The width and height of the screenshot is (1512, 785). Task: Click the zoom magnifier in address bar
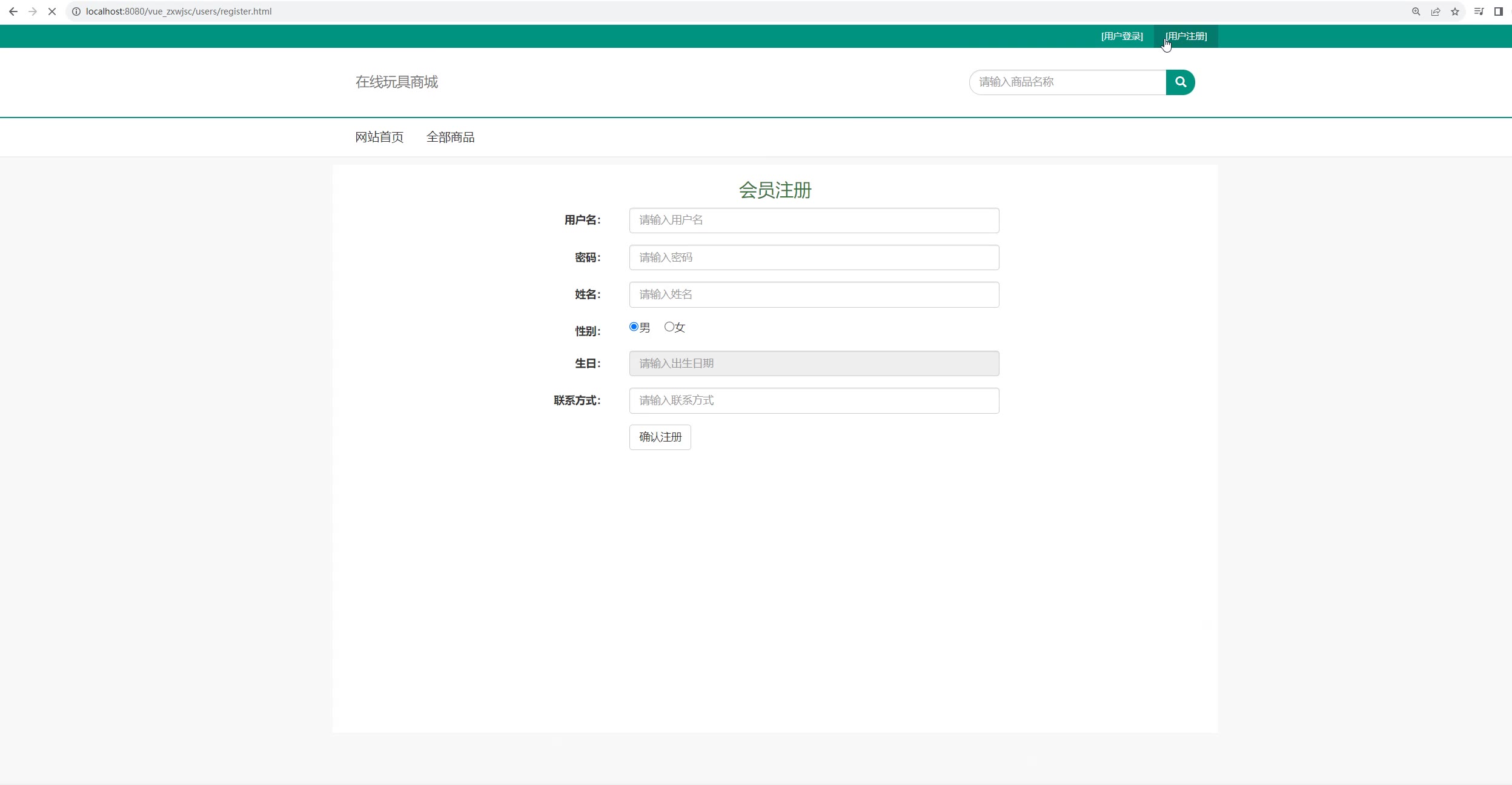(1416, 12)
